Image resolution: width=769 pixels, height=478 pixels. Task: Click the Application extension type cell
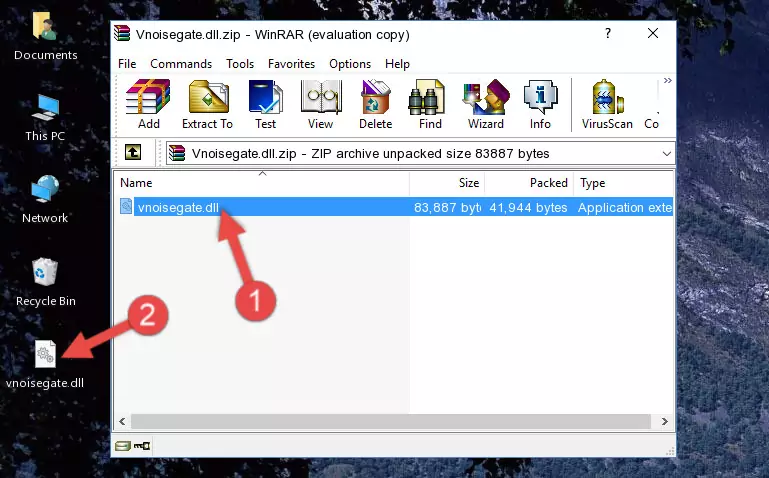(625, 208)
